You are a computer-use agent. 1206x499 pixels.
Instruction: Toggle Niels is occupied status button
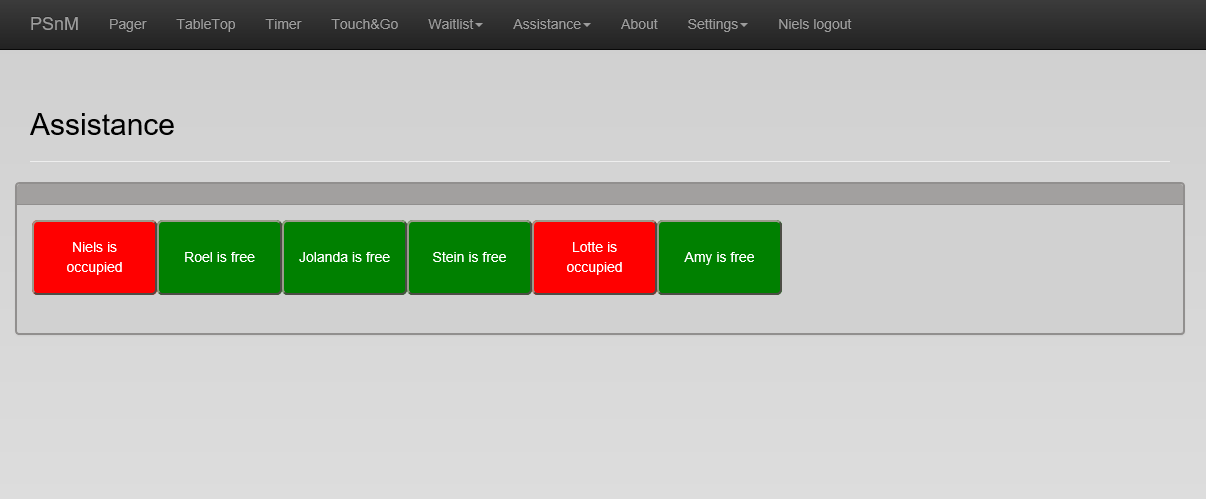pyautogui.click(x=95, y=258)
